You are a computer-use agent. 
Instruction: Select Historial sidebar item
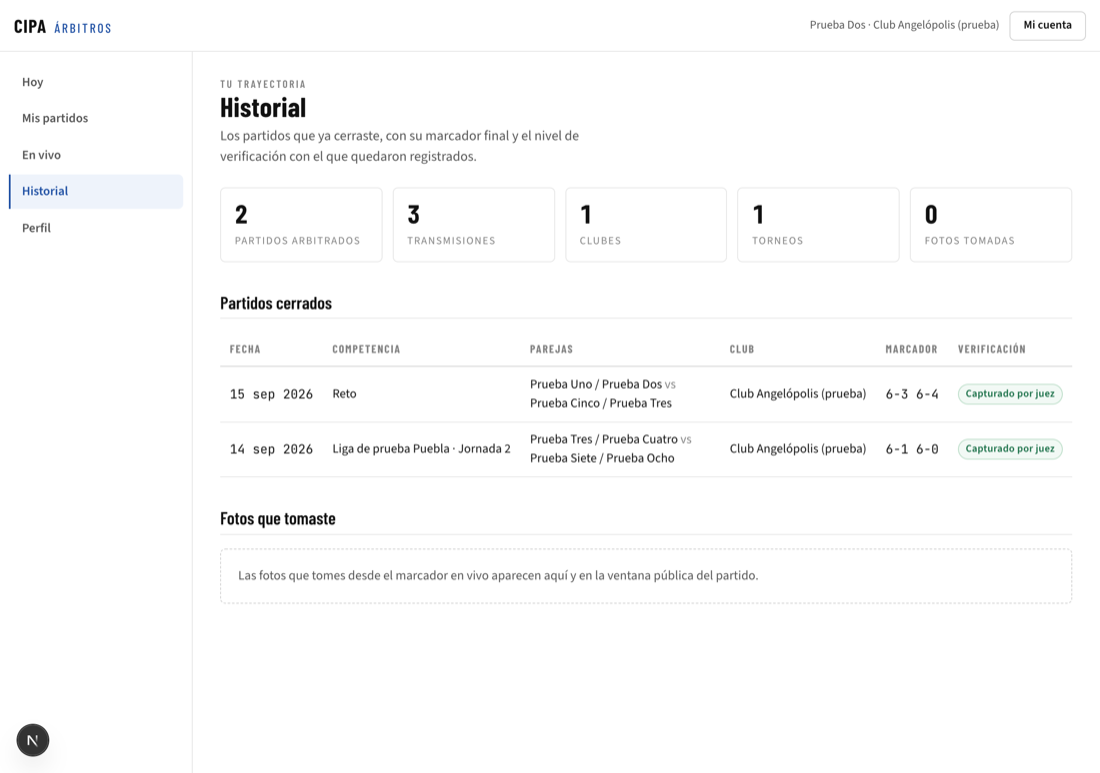95,191
